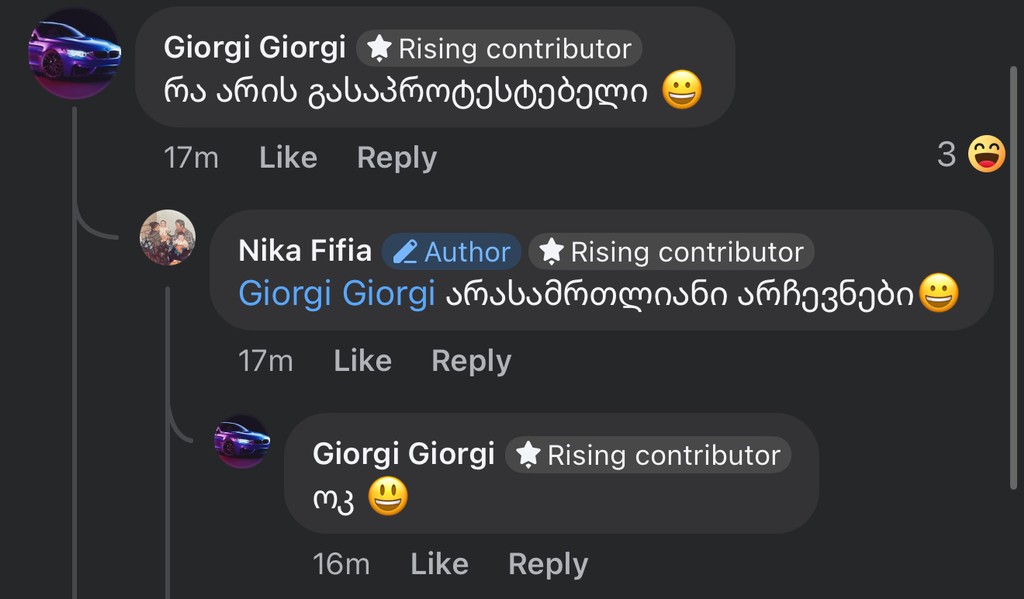
Task: Like the 'ოკ' reply by Giorgi Giorgi
Action: click(x=439, y=564)
